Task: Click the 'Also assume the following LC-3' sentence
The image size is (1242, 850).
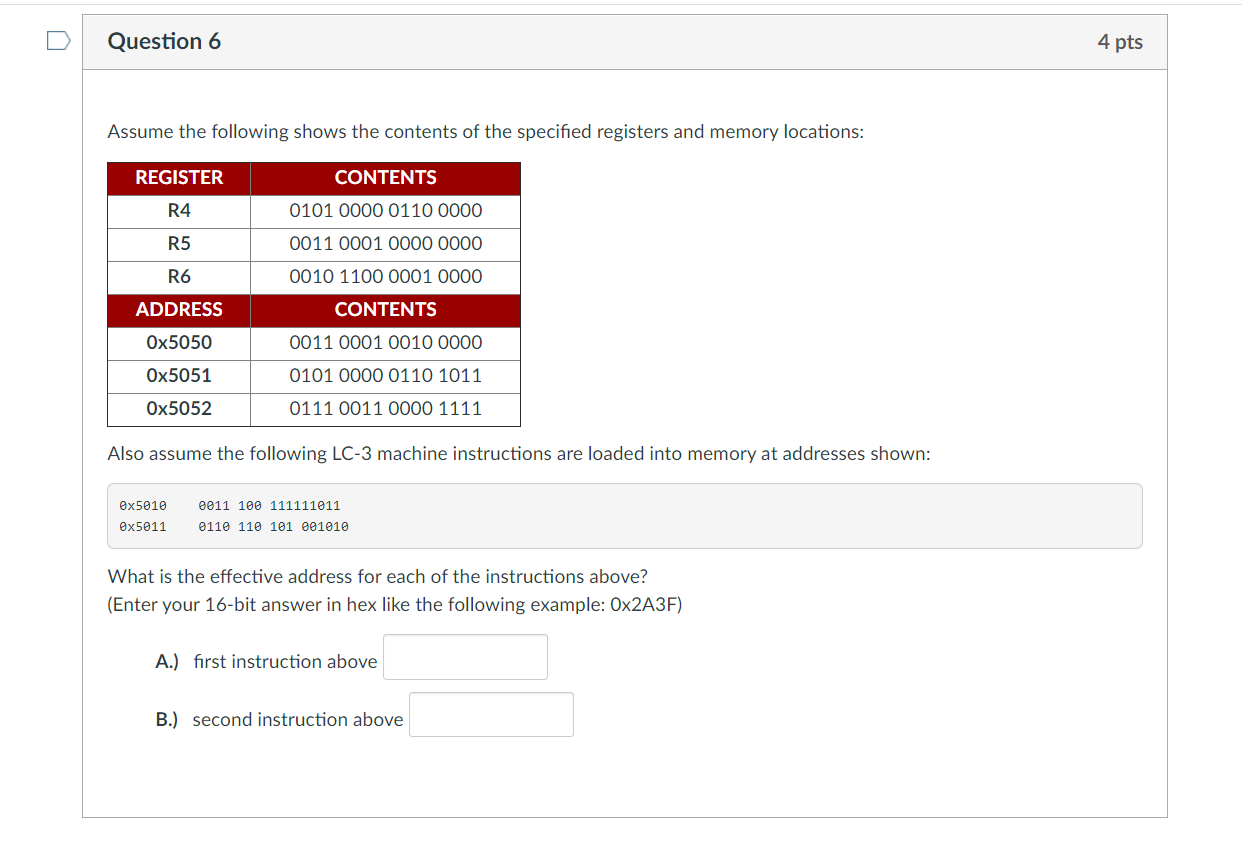Action: pos(519,454)
